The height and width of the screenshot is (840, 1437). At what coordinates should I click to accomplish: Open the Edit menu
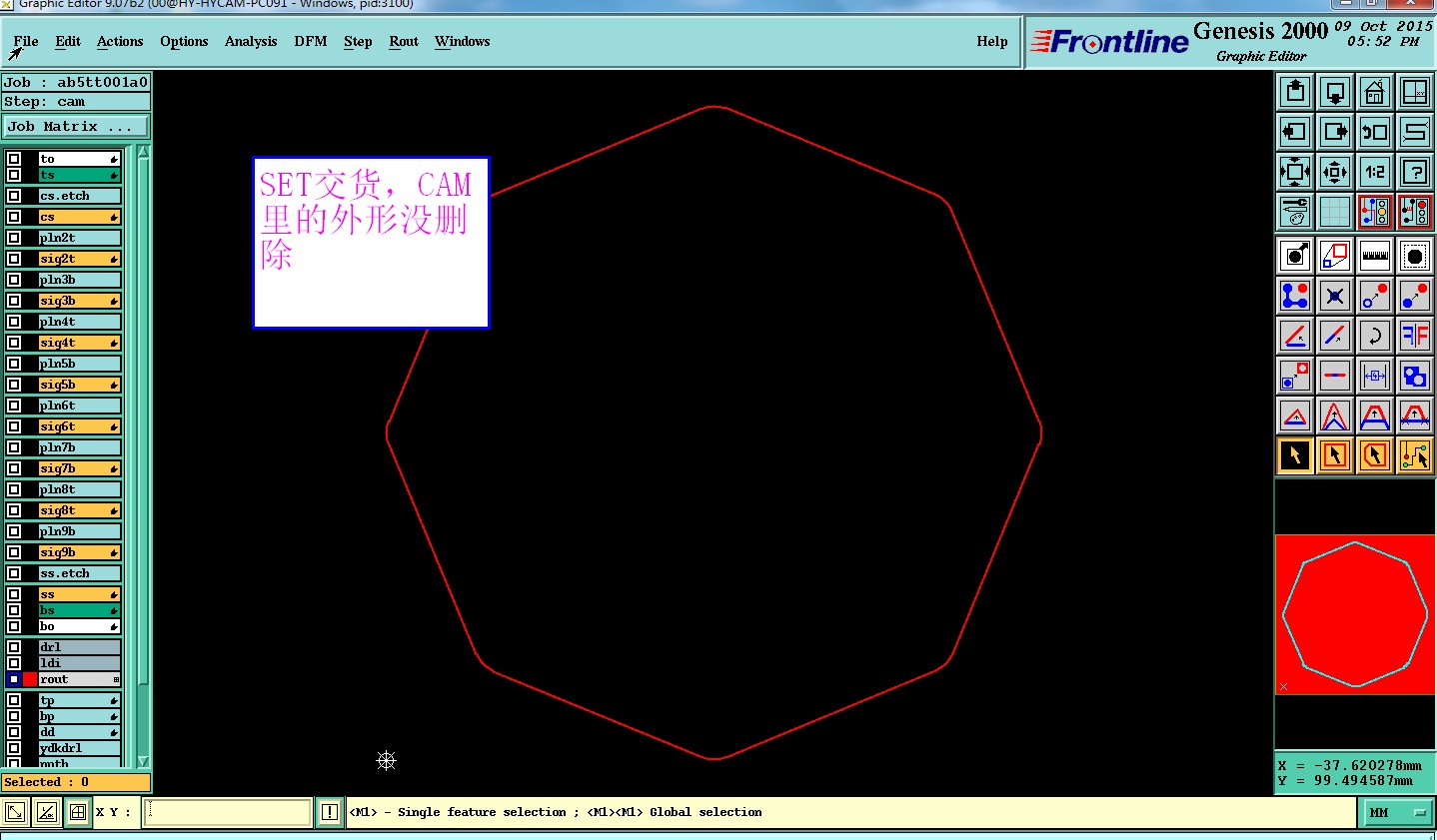68,41
